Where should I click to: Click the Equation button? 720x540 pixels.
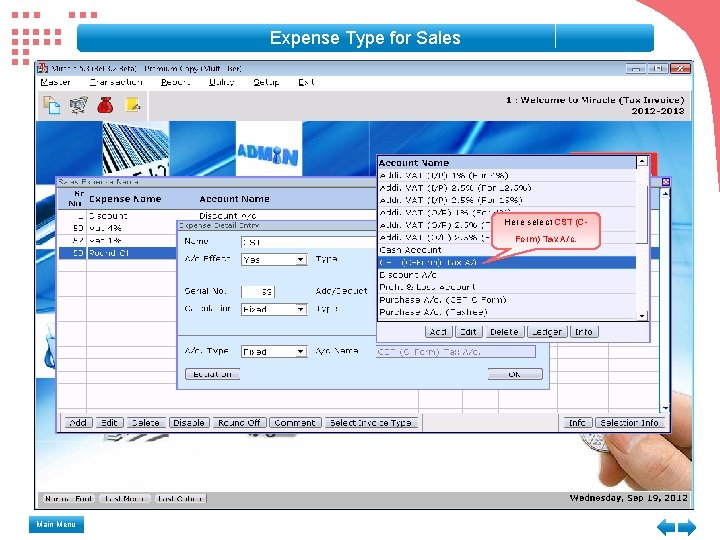[x=213, y=374]
